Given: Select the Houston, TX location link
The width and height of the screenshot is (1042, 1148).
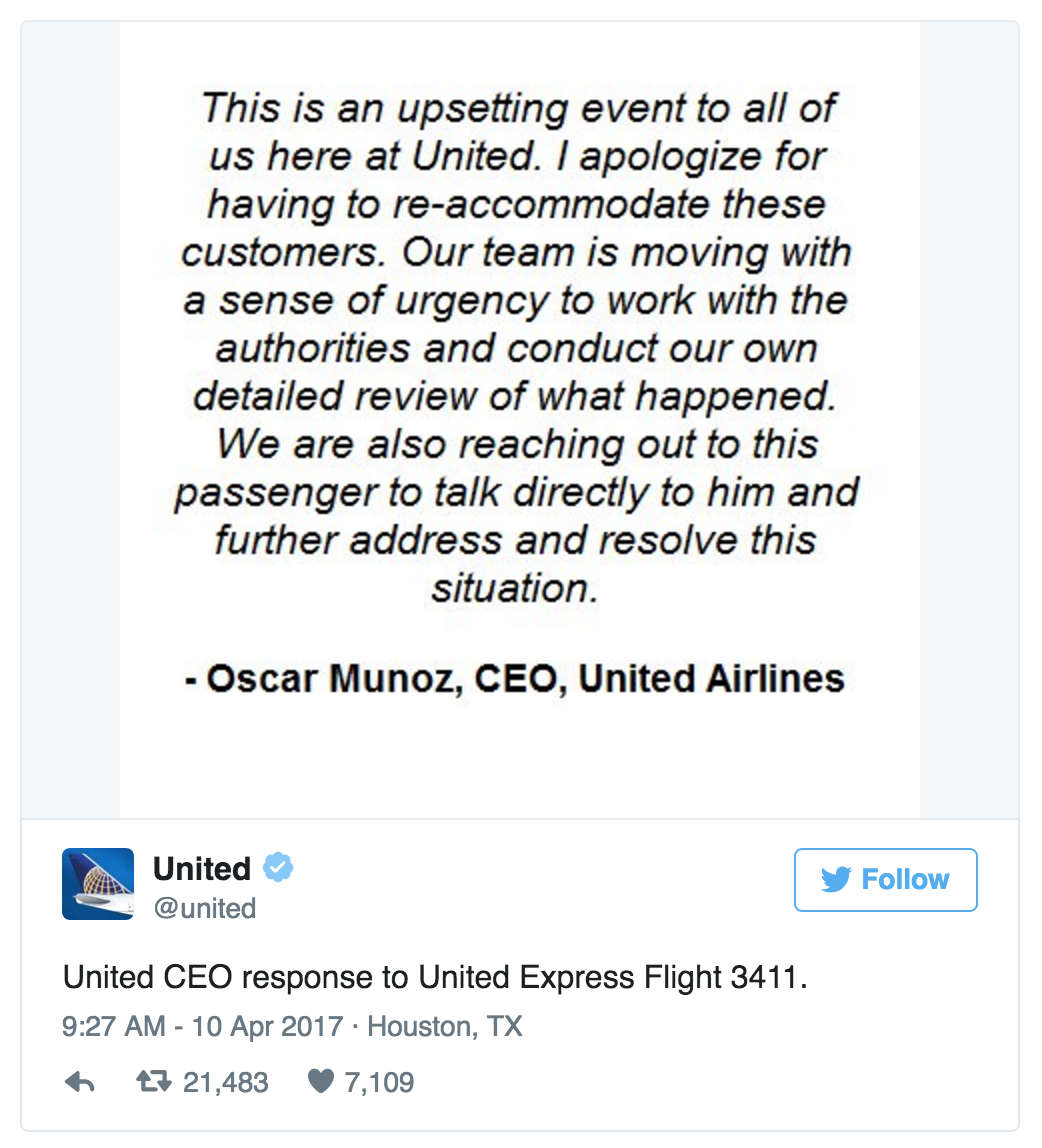Looking at the screenshot, I should point(445,1027).
